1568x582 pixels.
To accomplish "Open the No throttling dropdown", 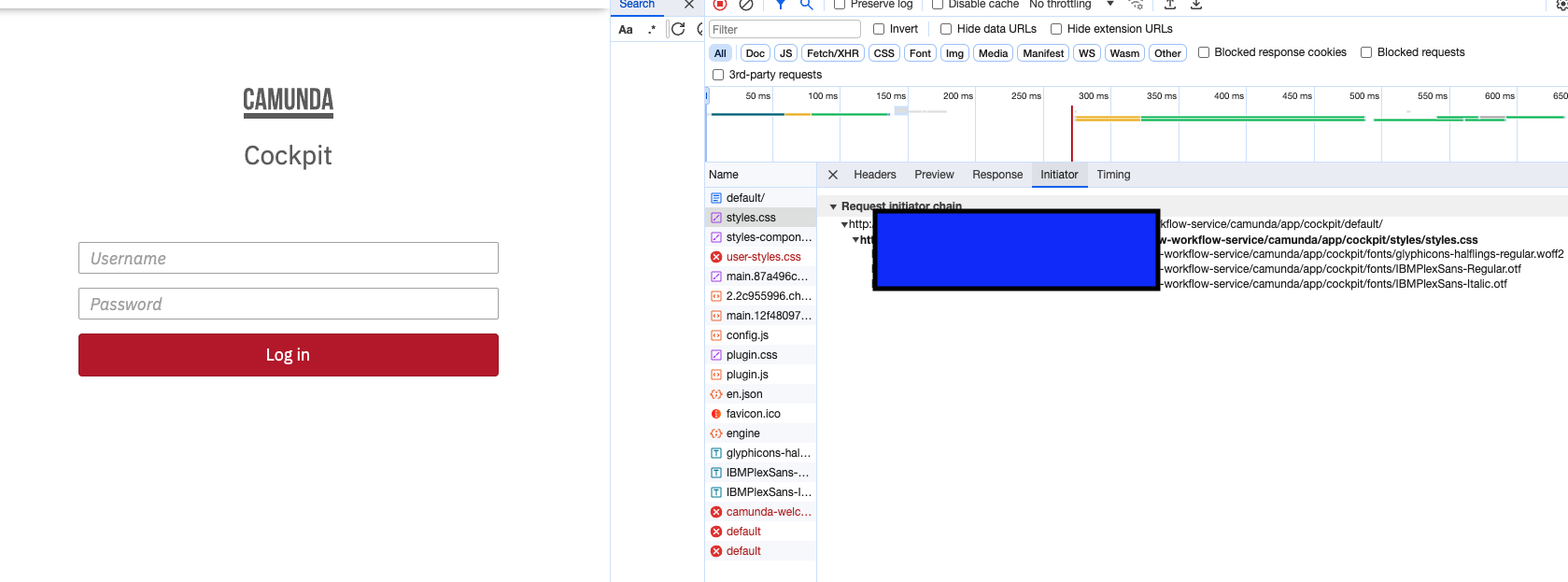I will coord(1072,5).
